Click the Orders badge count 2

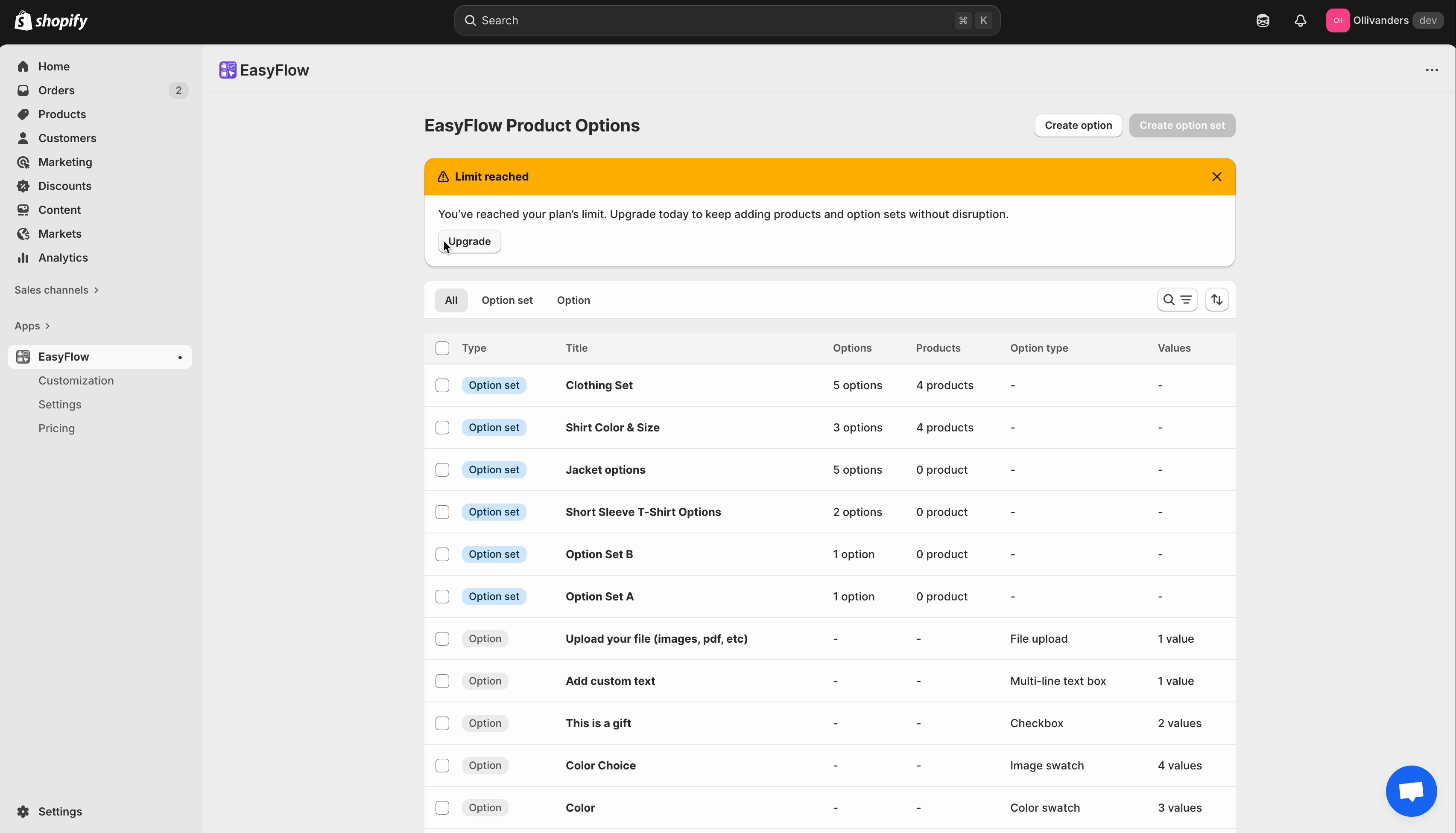click(x=178, y=90)
